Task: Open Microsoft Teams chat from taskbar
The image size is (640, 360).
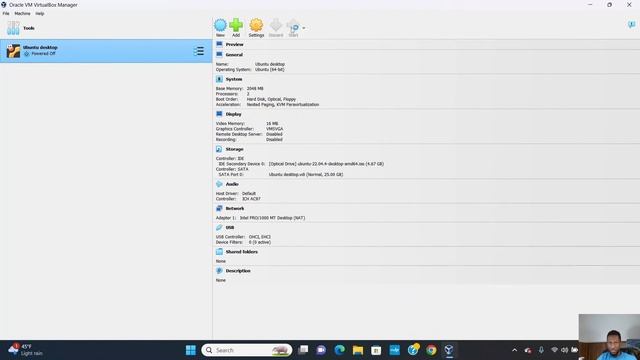Action: [321, 350]
